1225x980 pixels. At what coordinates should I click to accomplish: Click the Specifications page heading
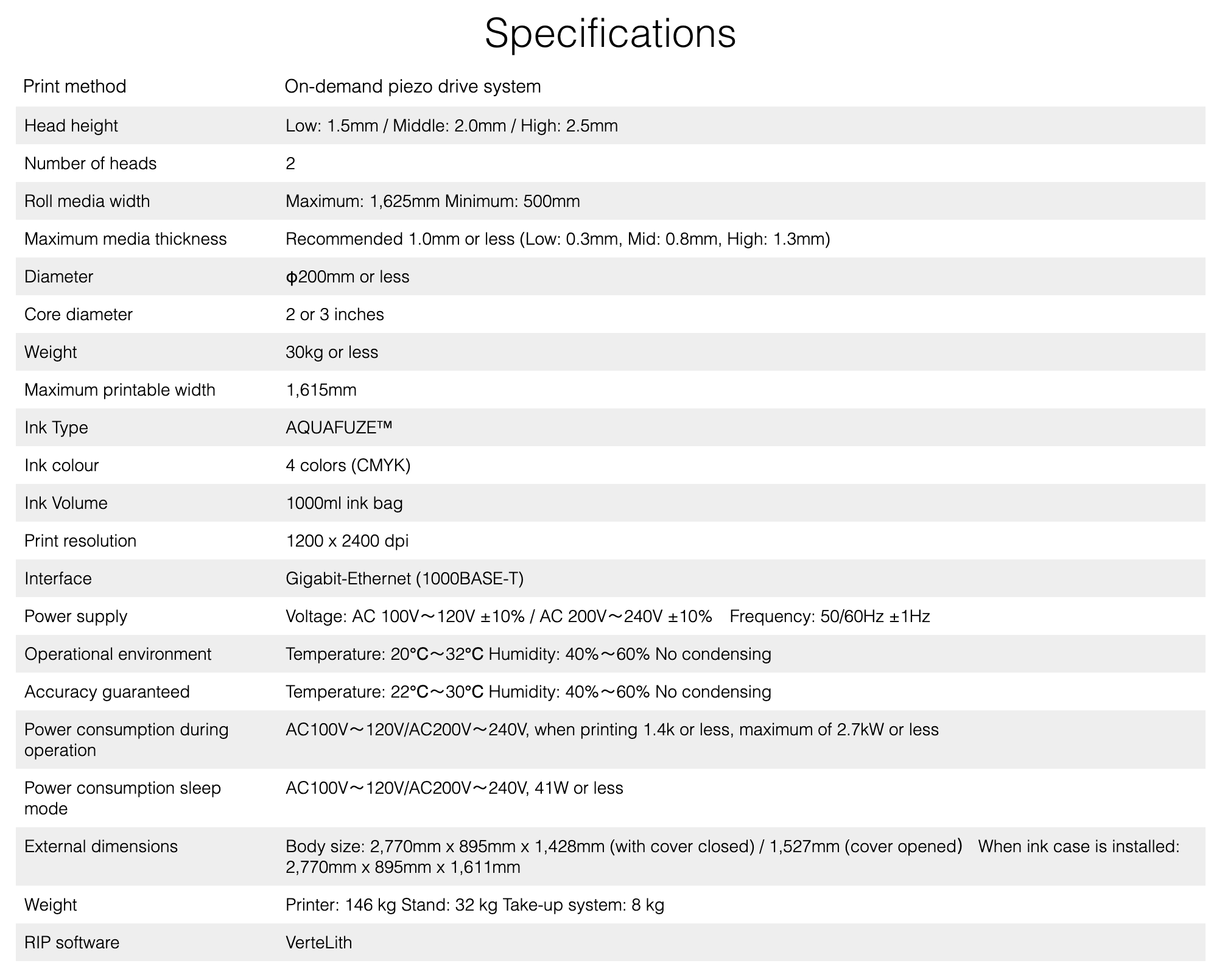pos(610,33)
